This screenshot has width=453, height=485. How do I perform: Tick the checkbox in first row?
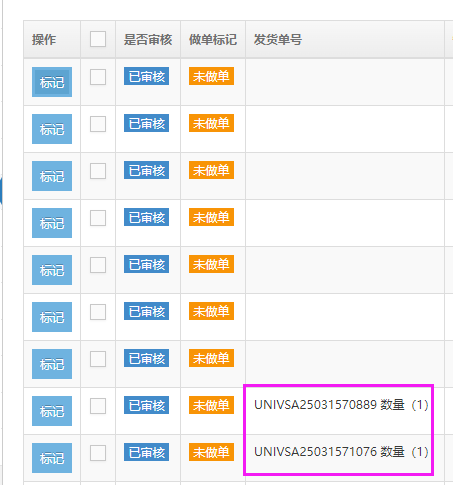[x=98, y=77]
